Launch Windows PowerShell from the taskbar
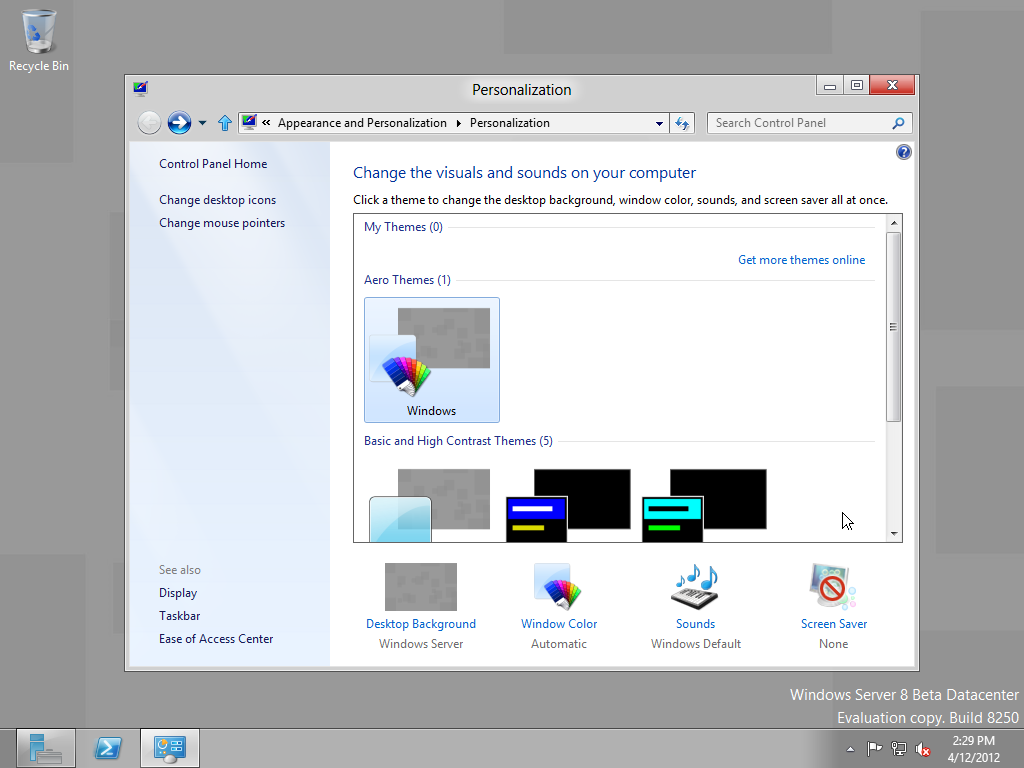Screen dimensions: 1024x768 coord(108,748)
